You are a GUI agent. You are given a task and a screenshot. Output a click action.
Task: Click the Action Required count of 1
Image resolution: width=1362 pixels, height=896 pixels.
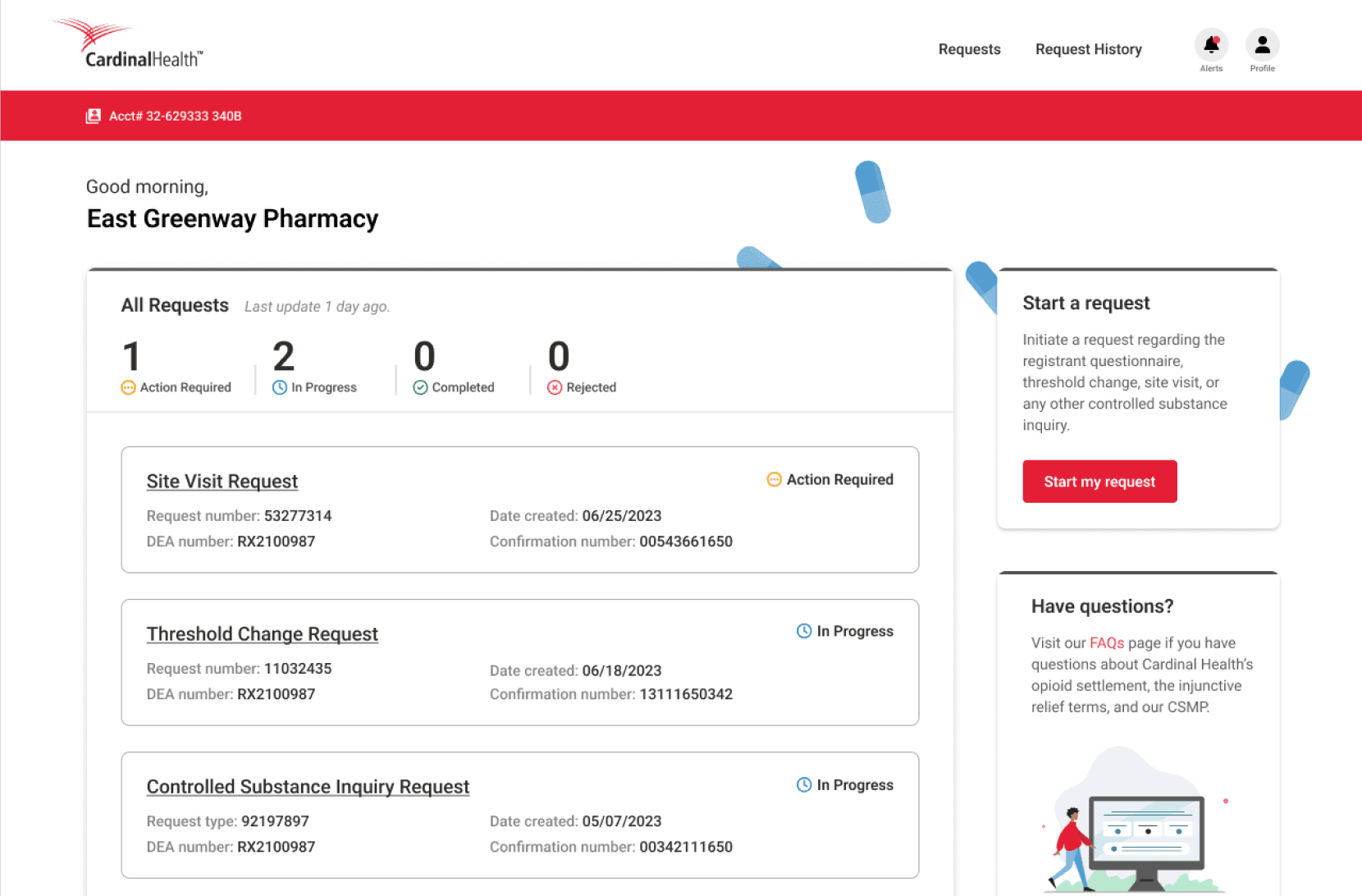(x=131, y=357)
